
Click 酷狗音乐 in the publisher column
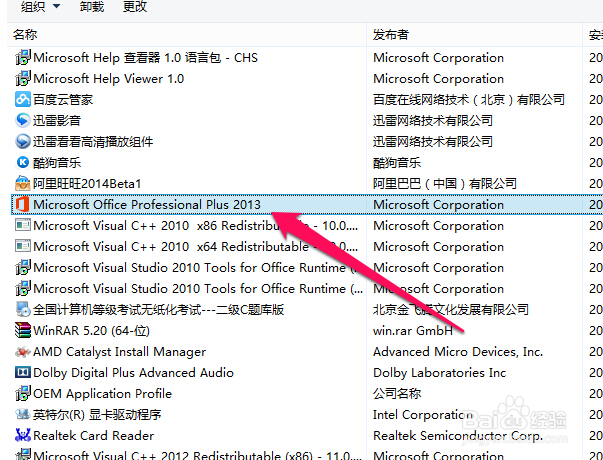tap(397, 163)
